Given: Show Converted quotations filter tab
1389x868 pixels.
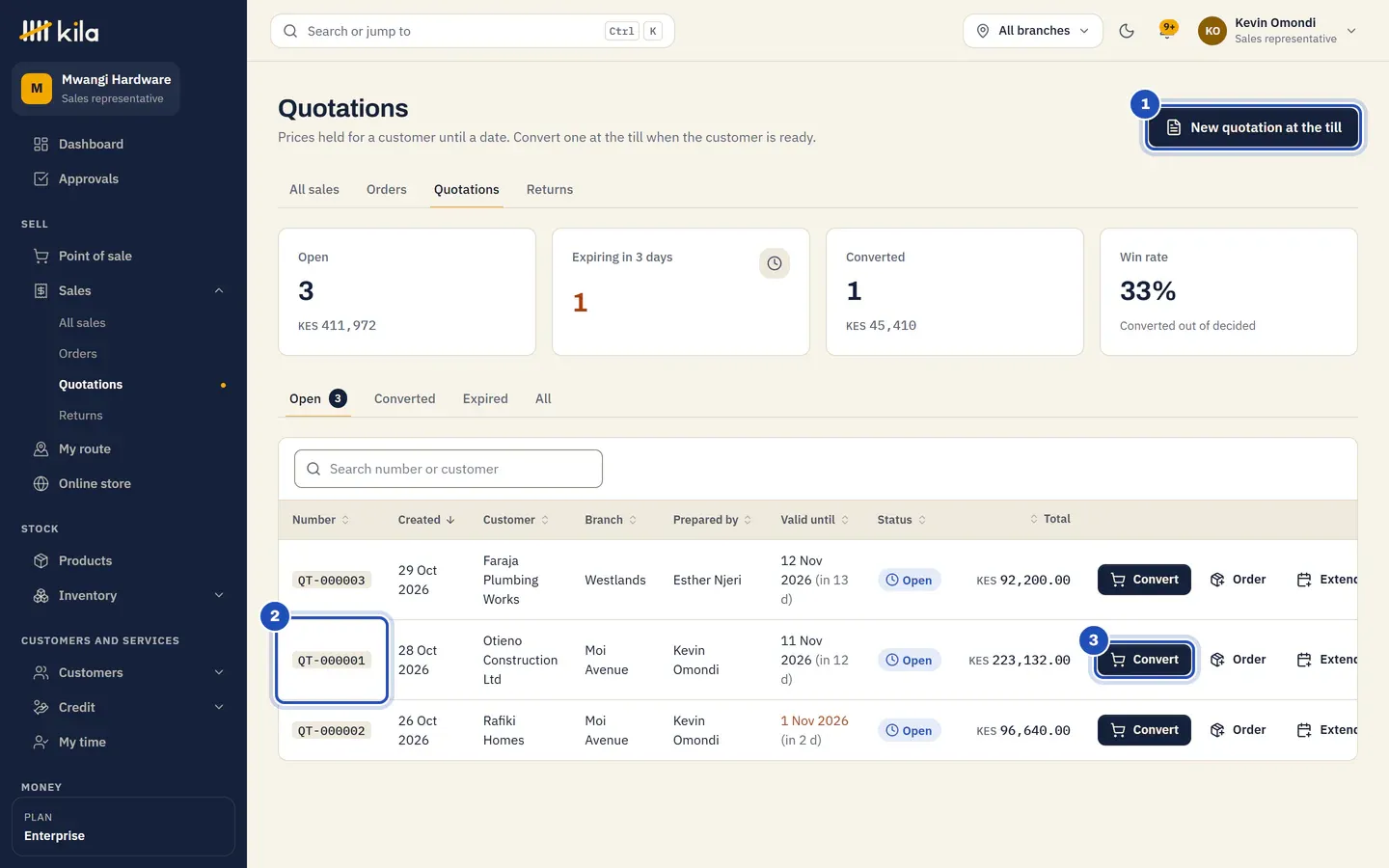Looking at the screenshot, I should point(405,398).
